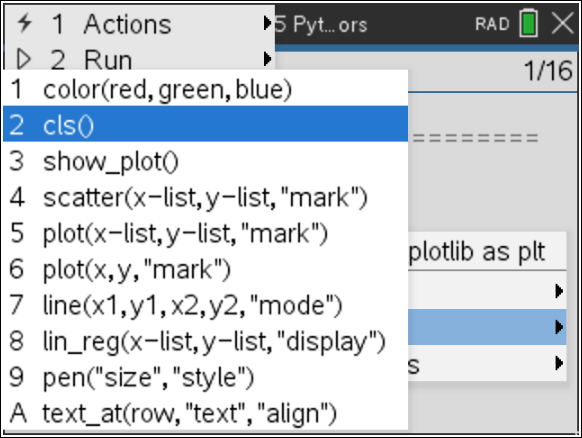Open the bottom submenu arrow ending in 's'
The height and width of the screenshot is (438, 582).
[x=559, y=363]
